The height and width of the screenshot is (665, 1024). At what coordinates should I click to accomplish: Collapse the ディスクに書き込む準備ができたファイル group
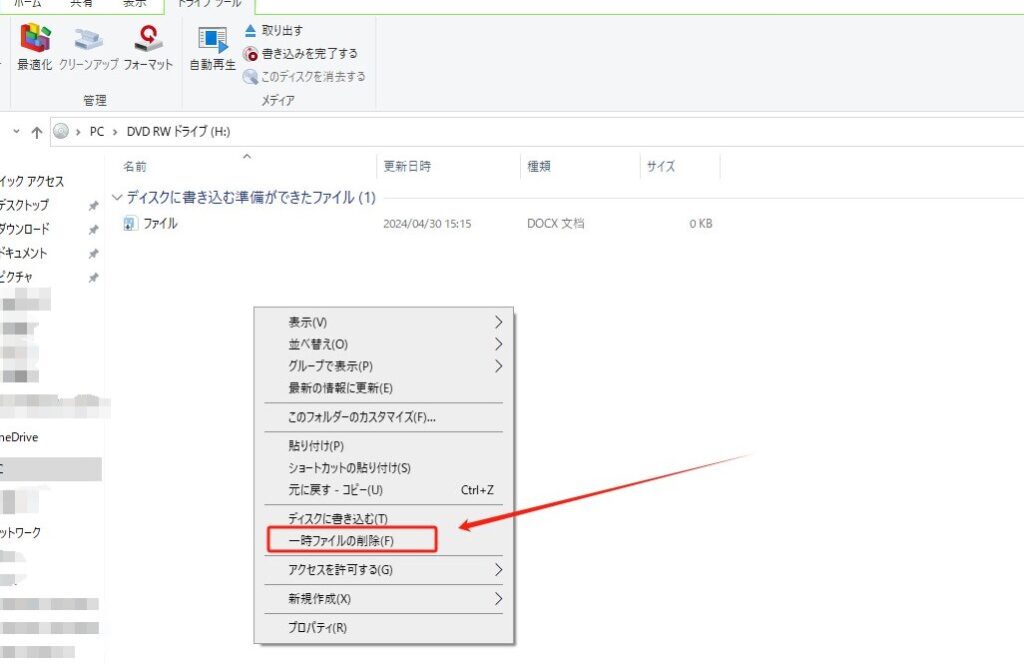117,198
